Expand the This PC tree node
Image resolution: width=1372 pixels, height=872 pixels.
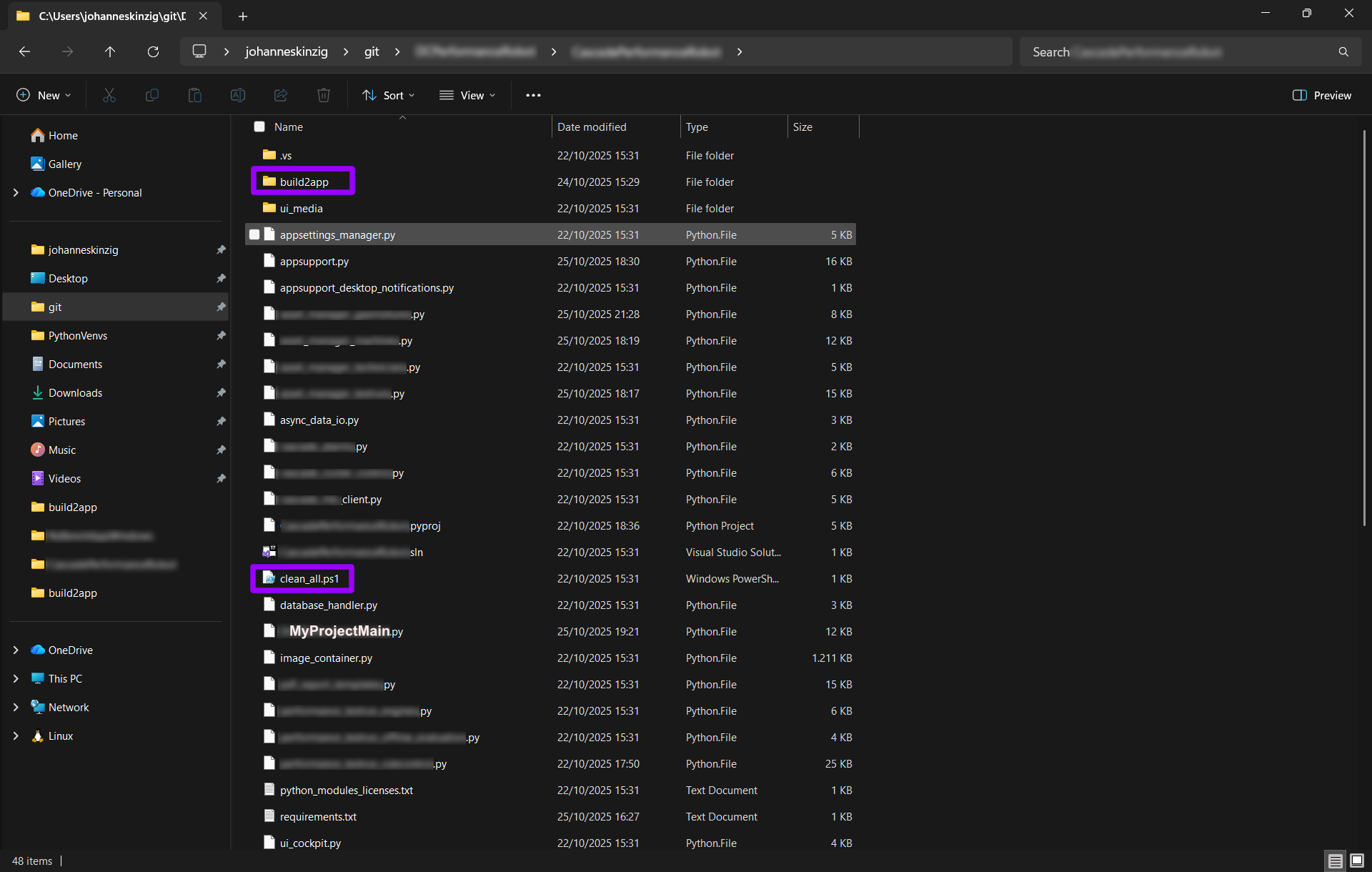(x=16, y=678)
